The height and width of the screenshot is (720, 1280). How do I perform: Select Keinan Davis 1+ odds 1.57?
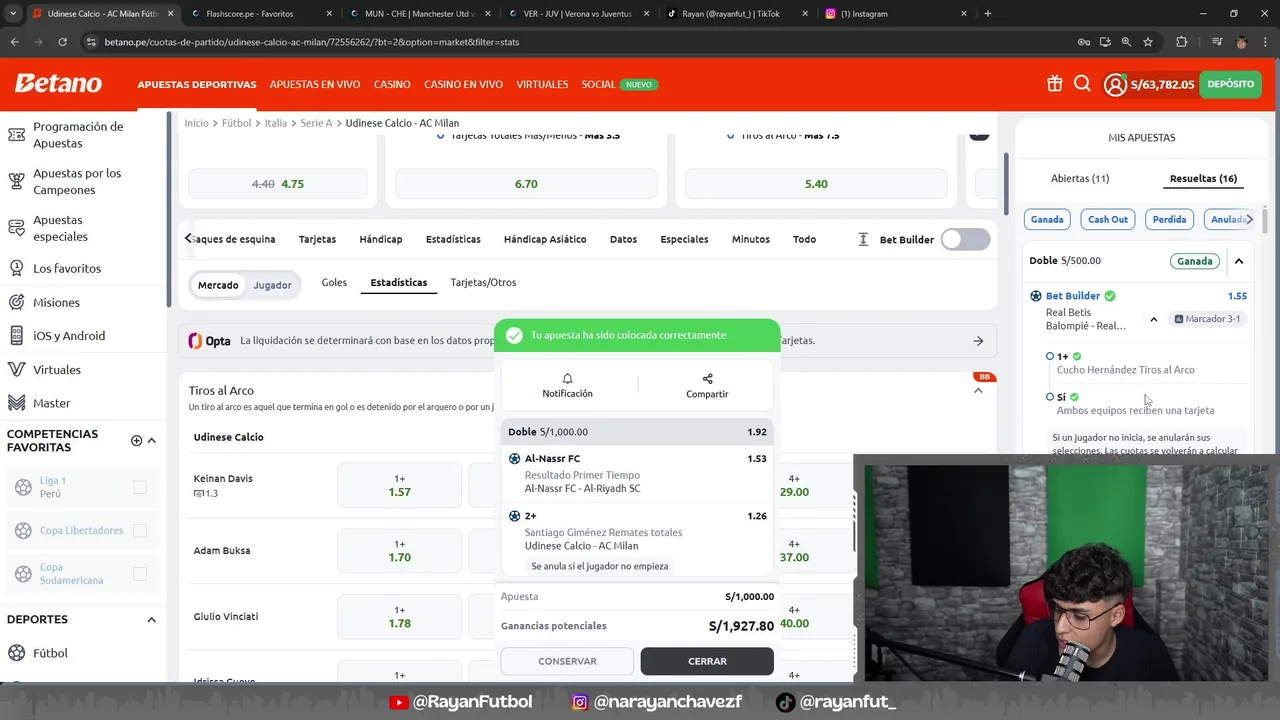point(399,486)
